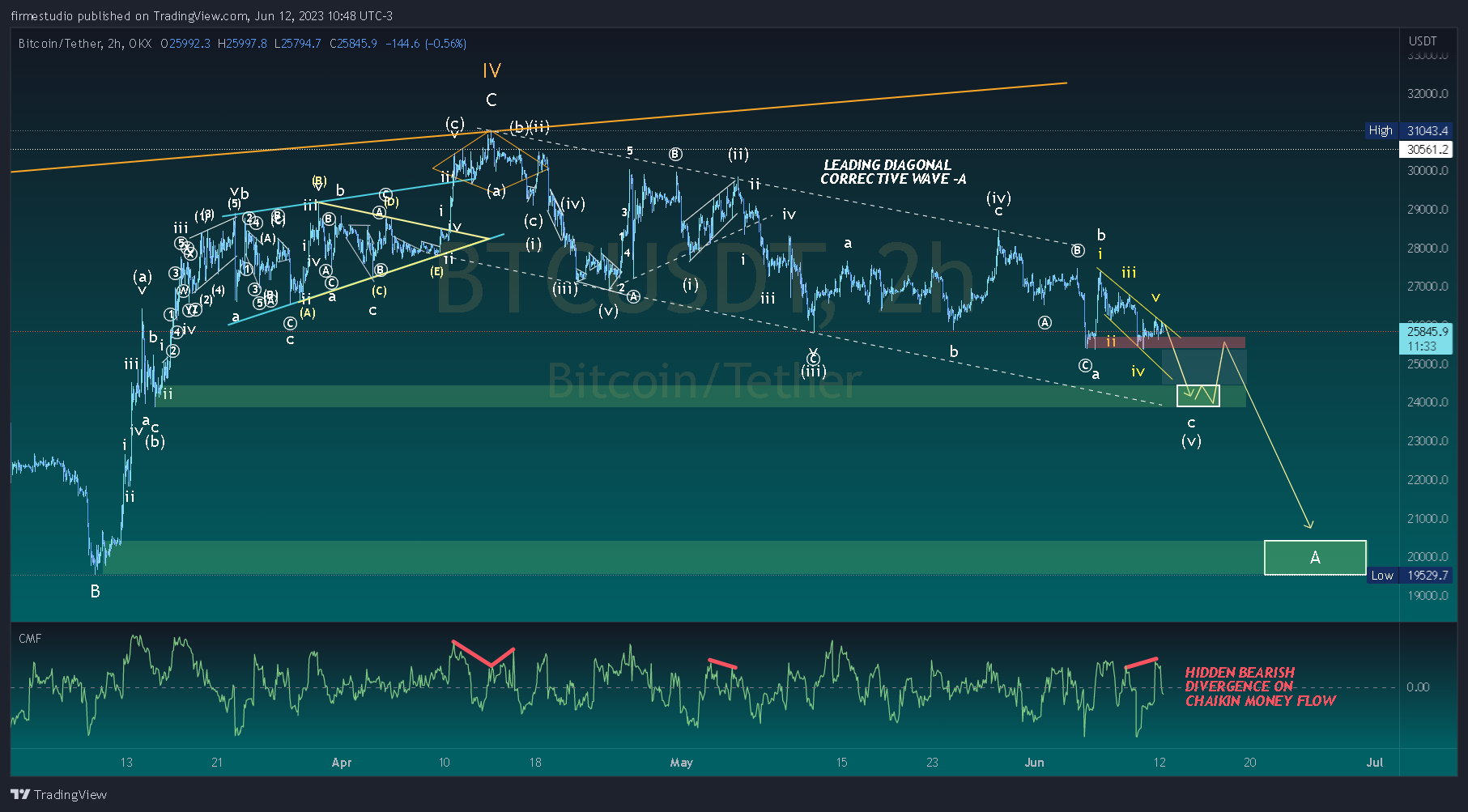1468x812 pixels.
Task: Click the 13 date on time axis
Action: pyautogui.click(x=126, y=763)
